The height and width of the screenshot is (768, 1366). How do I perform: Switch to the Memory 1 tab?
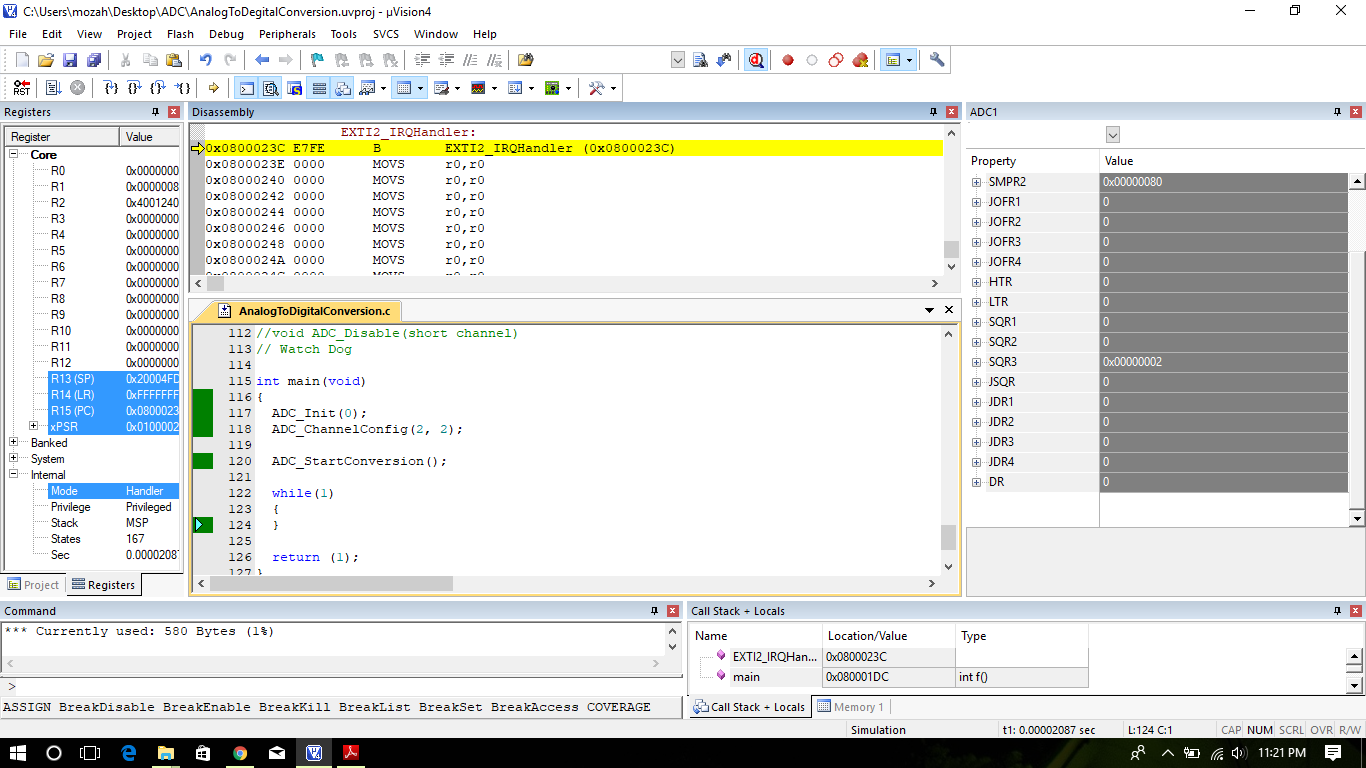point(850,707)
